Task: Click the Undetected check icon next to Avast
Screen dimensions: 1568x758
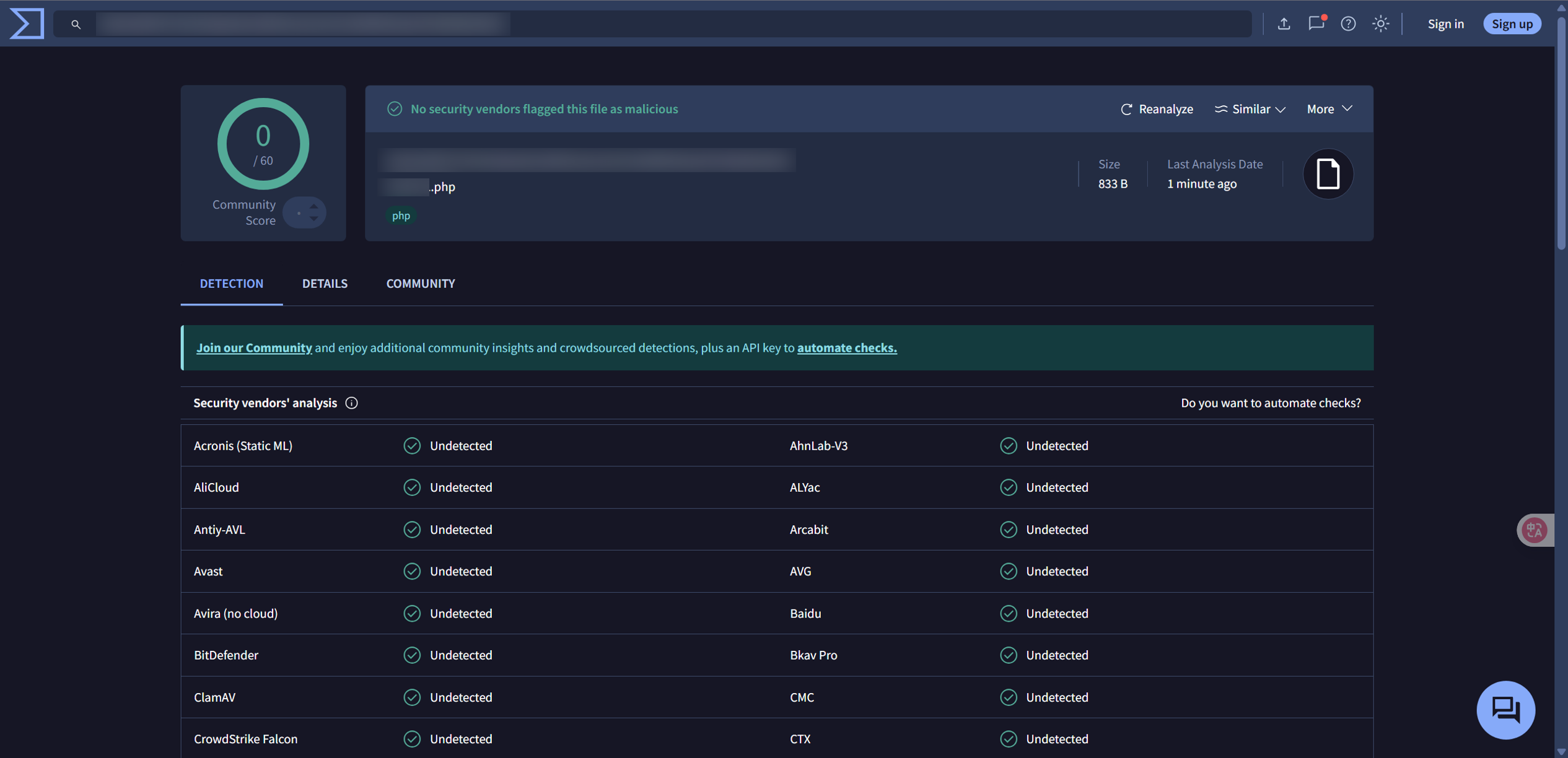Action: point(412,571)
